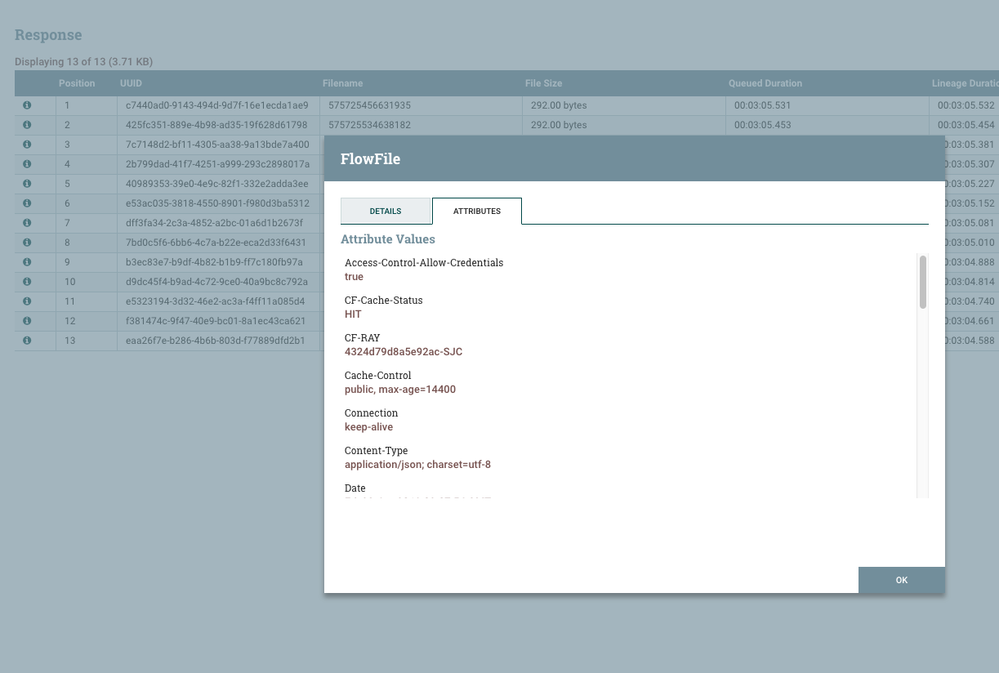The height and width of the screenshot is (673, 999).
Task: Click Cache-Control value public, max-age=14400
Action: [400, 389]
